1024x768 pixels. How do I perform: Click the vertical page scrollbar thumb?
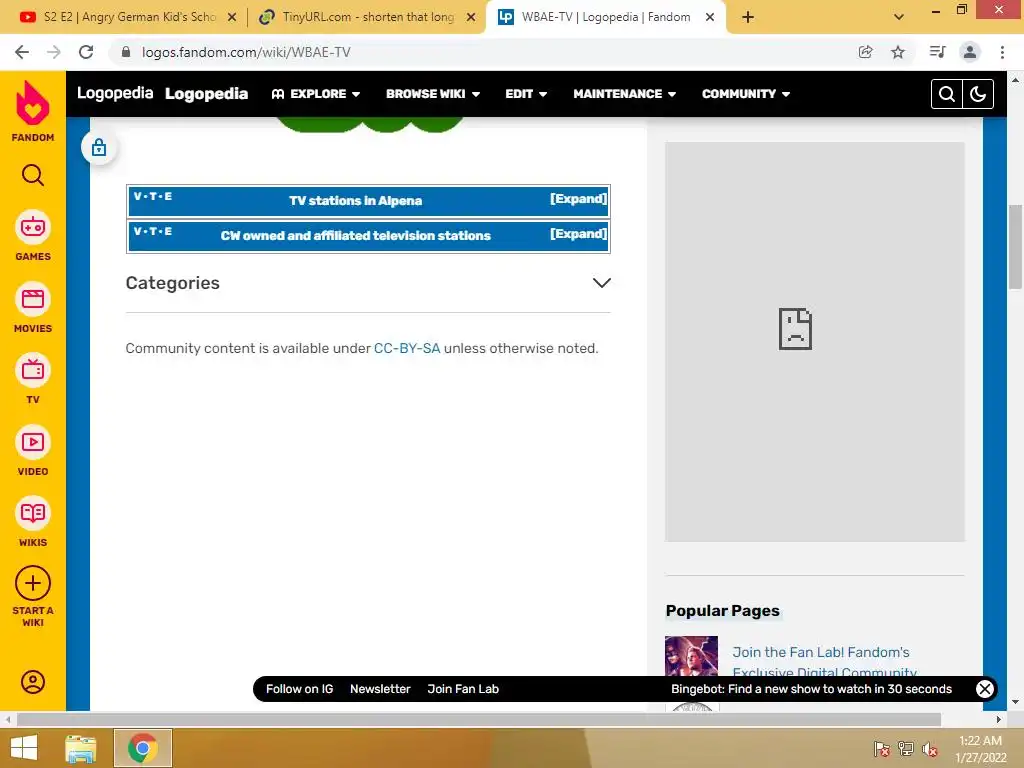[x=1015, y=247]
